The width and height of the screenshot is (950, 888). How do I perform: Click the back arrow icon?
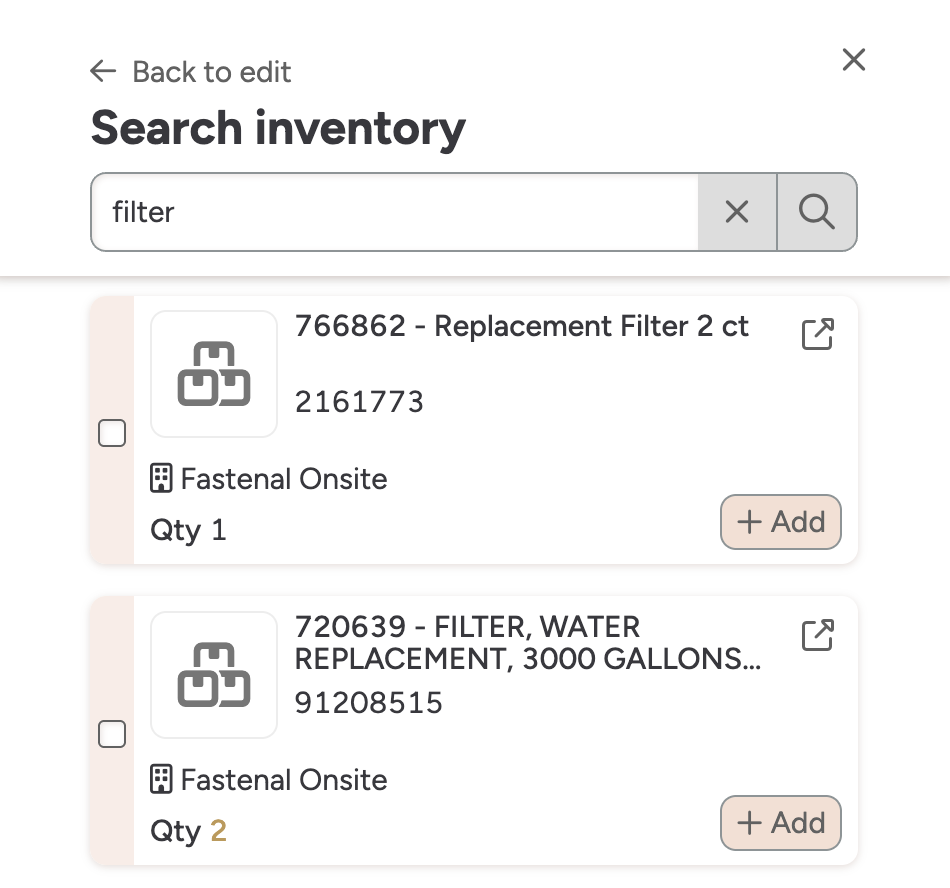point(103,71)
